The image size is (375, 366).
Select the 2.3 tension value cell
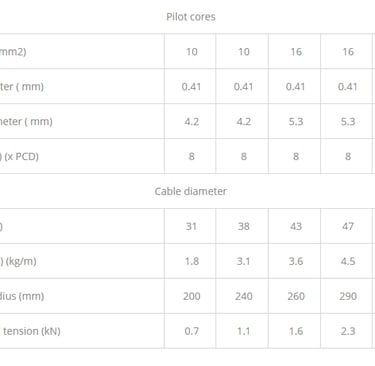[x=348, y=331]
